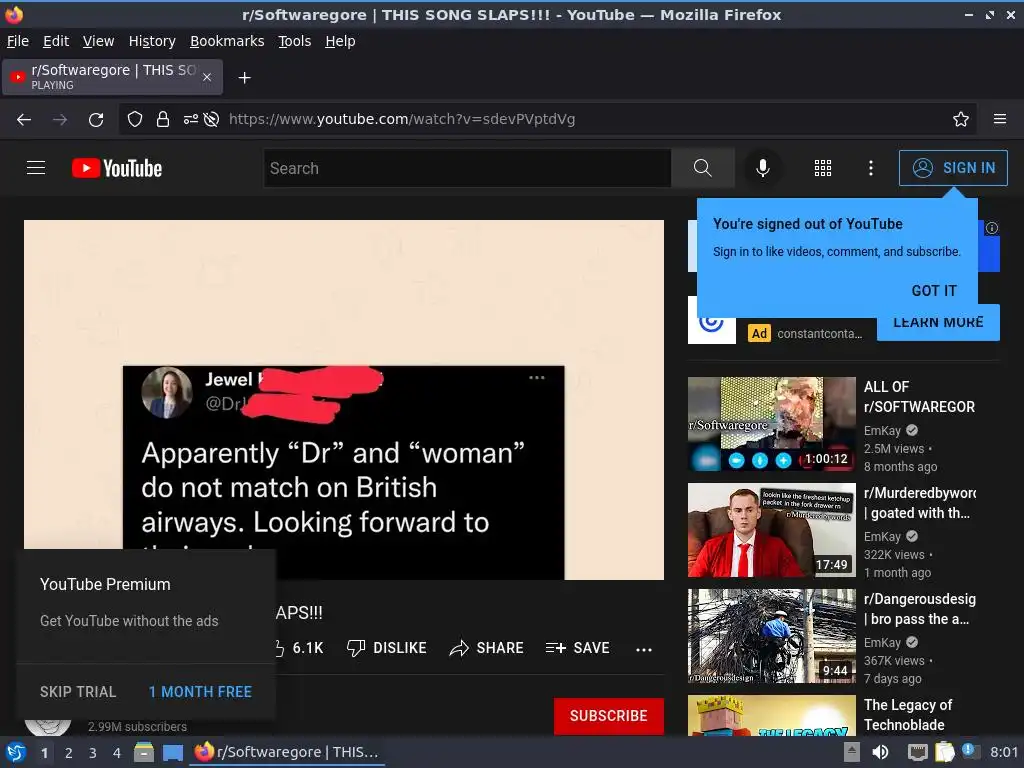1024x768 pixels.
Task: Open the taskbar start menu icon
Action: [15, 752]
